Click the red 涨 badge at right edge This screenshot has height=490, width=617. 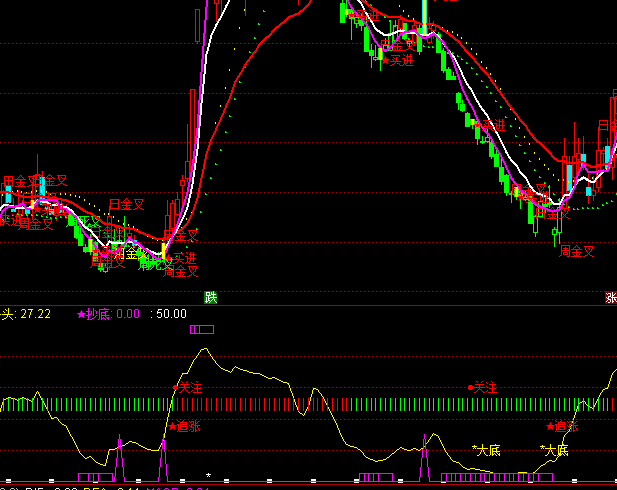[x=610, y=298]
